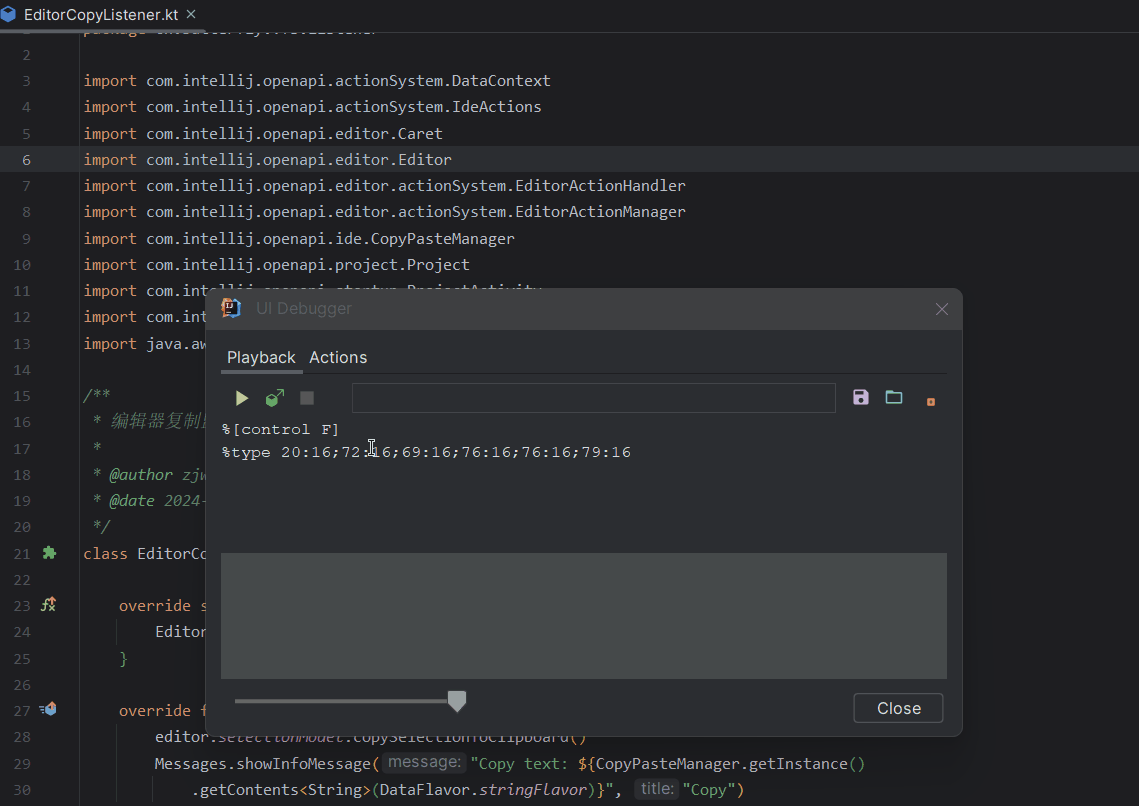
Task: Click the gutter marker icon on line 27
Action: pyautogui.click(x=48, y=709)
